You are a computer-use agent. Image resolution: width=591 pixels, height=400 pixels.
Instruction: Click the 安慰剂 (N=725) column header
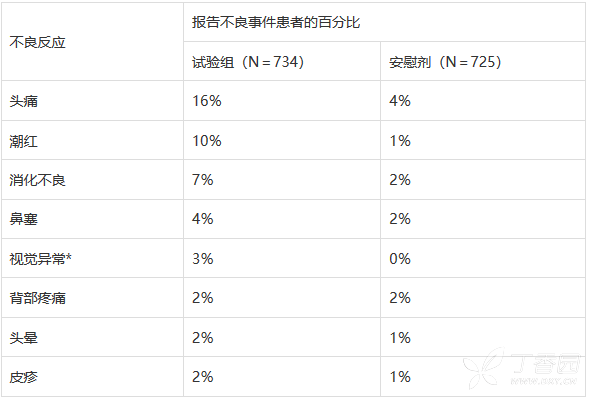(x=445, y=62)
